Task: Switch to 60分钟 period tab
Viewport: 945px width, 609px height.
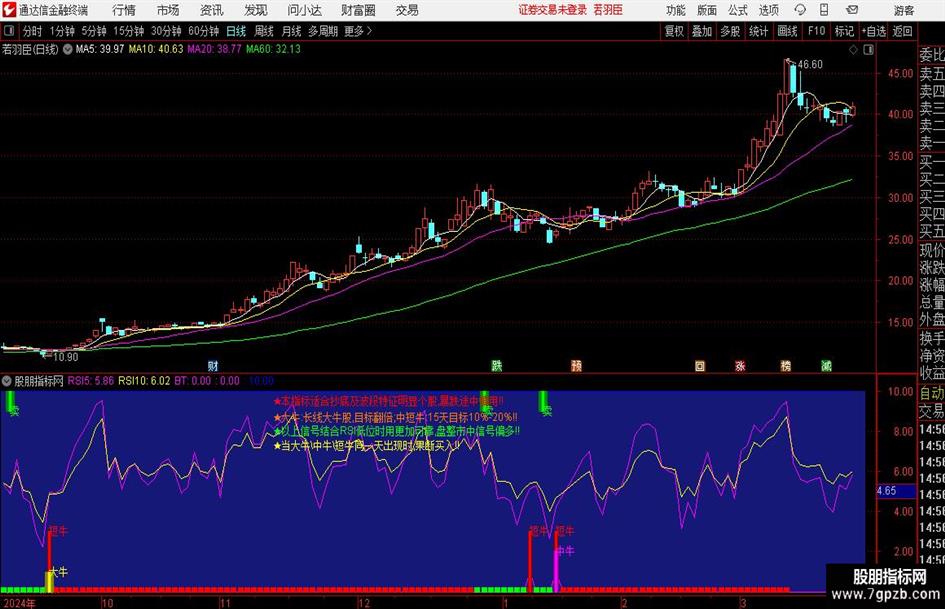Action: 203,31
